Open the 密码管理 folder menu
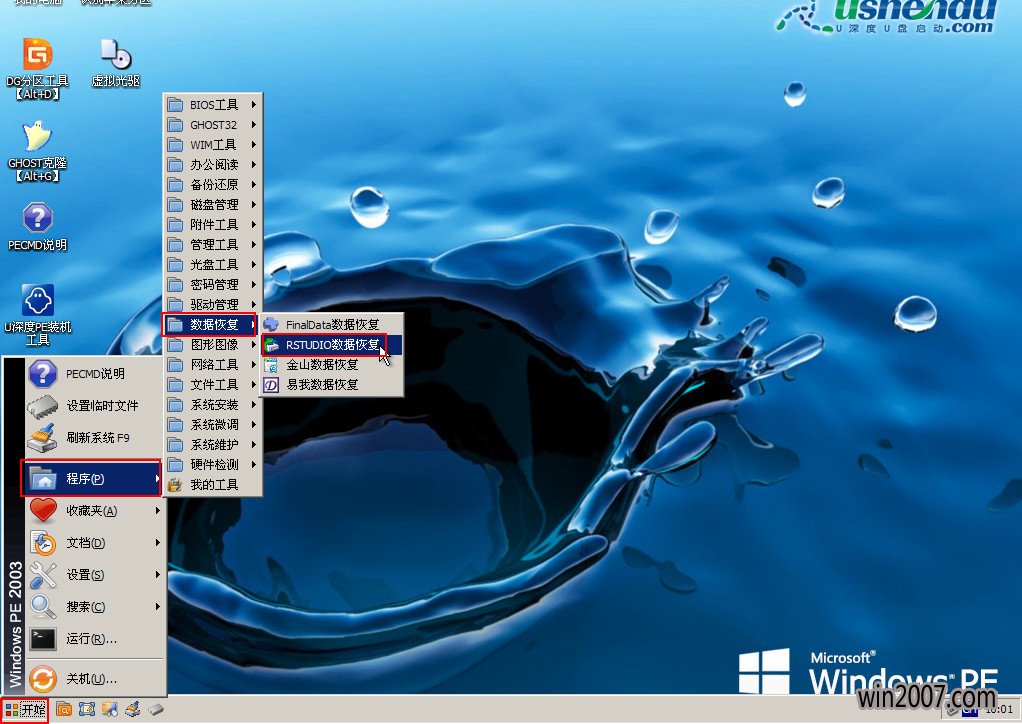This screenshot has width=1022, height=724. coord(212,285)
